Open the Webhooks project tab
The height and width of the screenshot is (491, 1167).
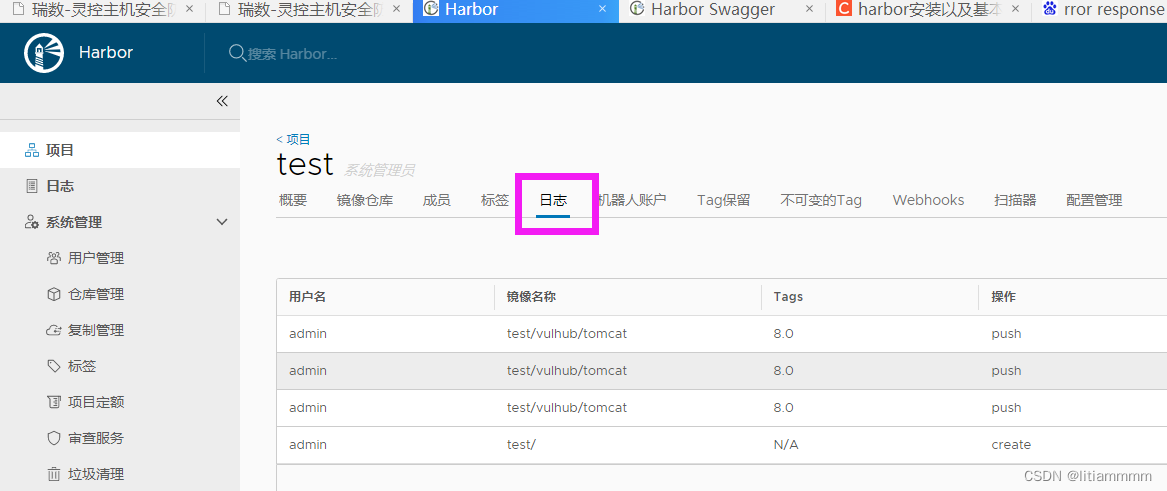click(928, 200)
